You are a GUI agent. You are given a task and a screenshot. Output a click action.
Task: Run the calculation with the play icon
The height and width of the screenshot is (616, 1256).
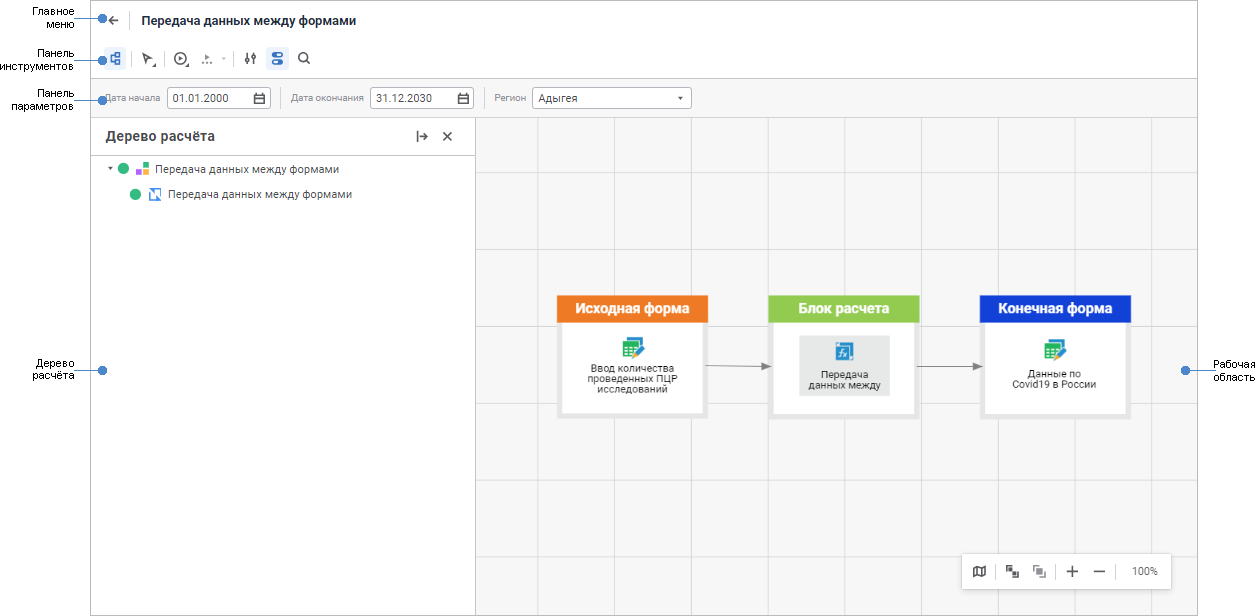coord(181,59)
